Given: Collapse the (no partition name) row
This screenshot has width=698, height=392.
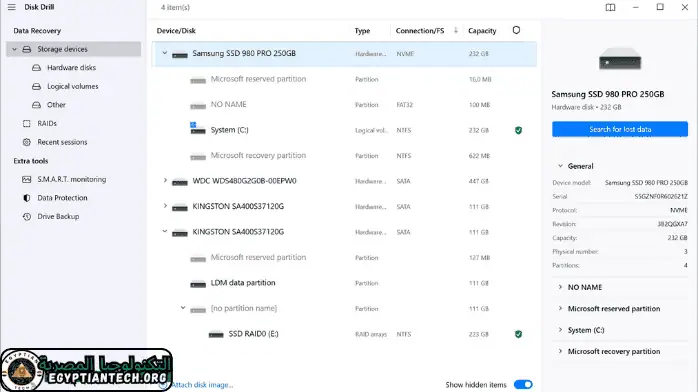Looking at the screenshot, I should (183, 308).
